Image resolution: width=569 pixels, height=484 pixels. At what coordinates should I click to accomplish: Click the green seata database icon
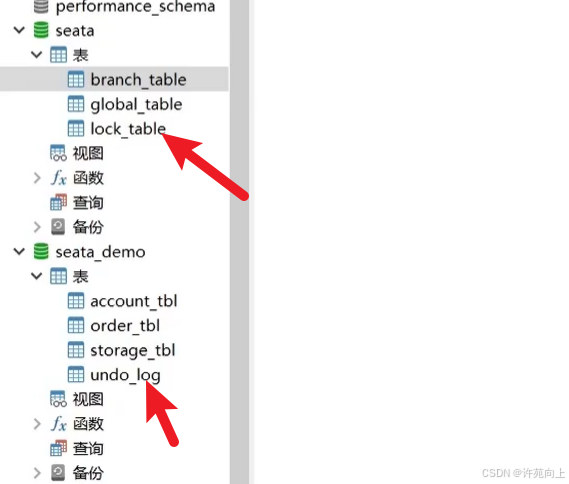[41, 30]
